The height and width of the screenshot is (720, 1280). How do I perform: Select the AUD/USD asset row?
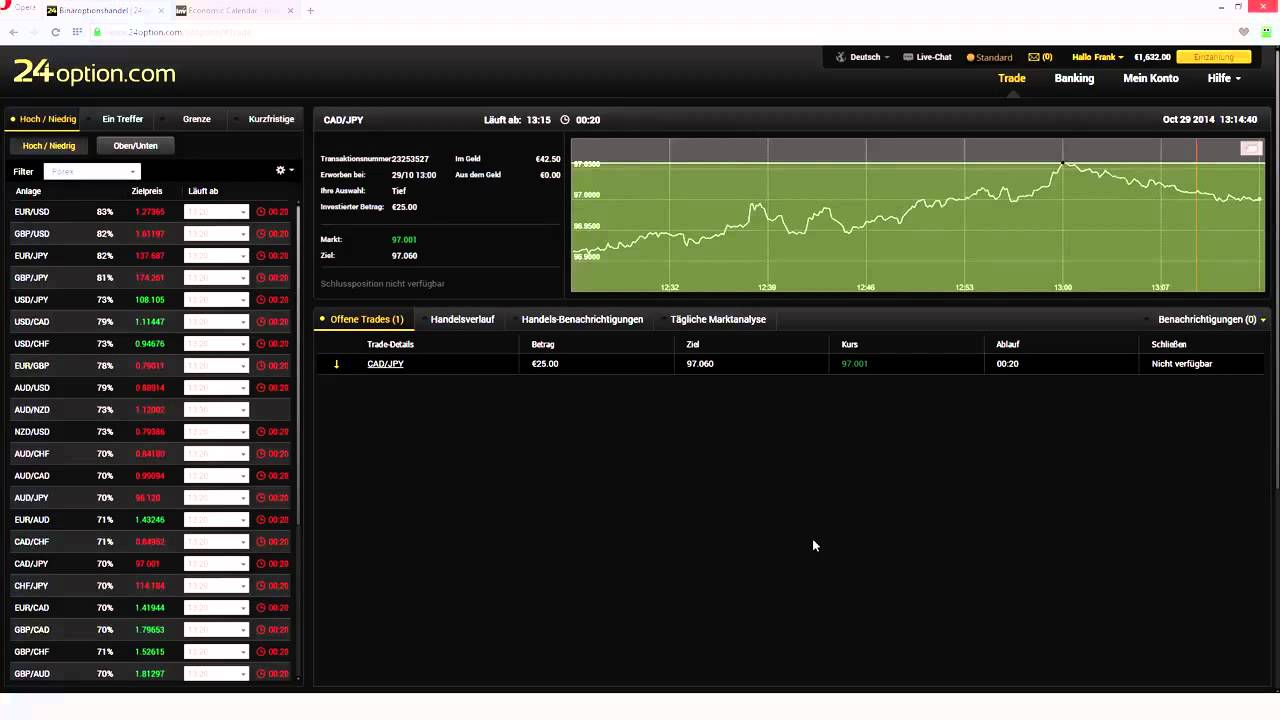(150, 388)
